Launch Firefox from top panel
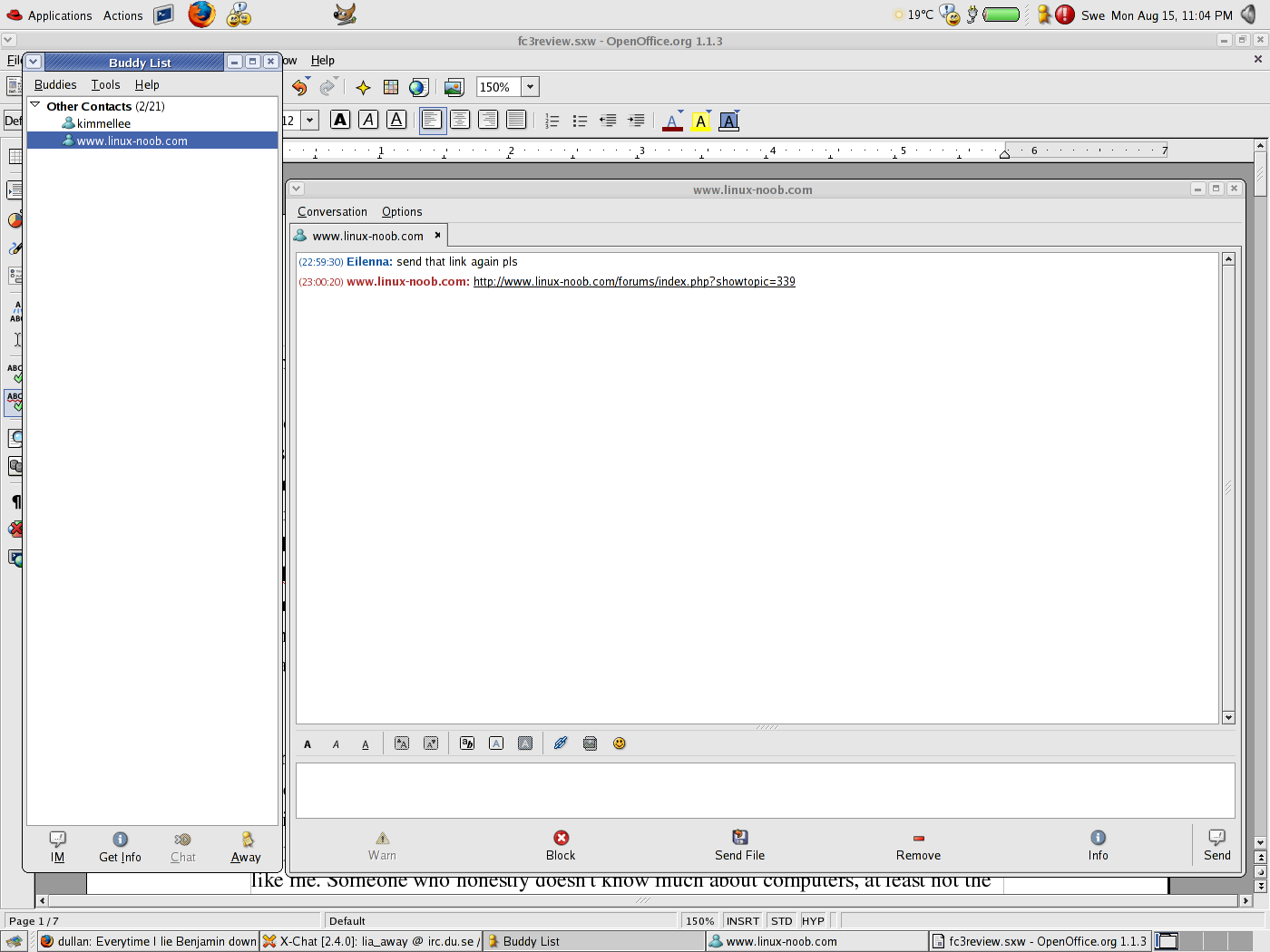Screen dimensions: 1270x952 pos(201,15)
